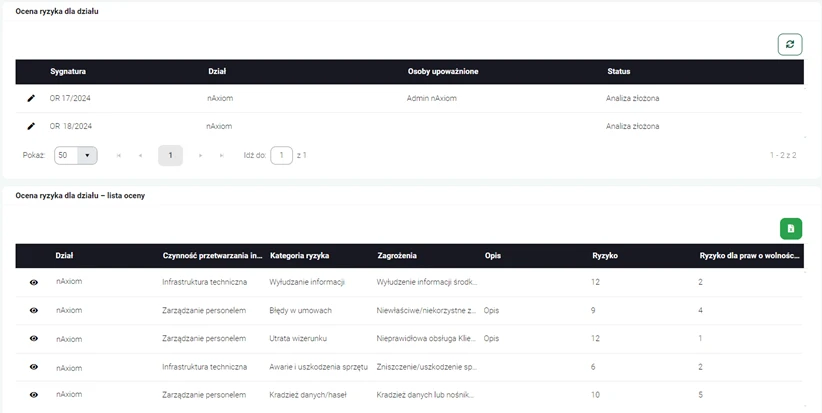Go to the next page arrow

tap(201, 156)
